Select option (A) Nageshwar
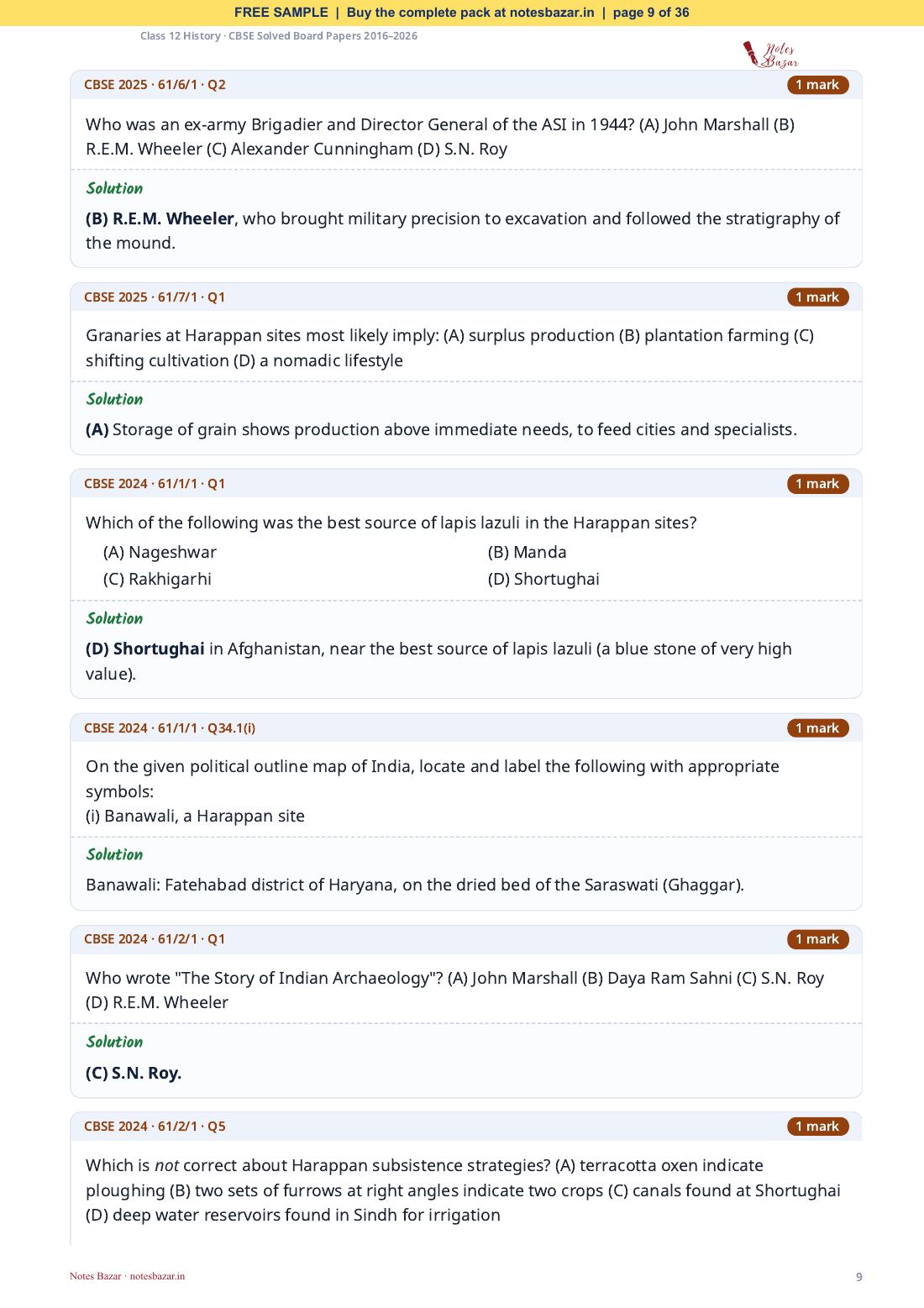The image size is (924, 1308). 160,552
